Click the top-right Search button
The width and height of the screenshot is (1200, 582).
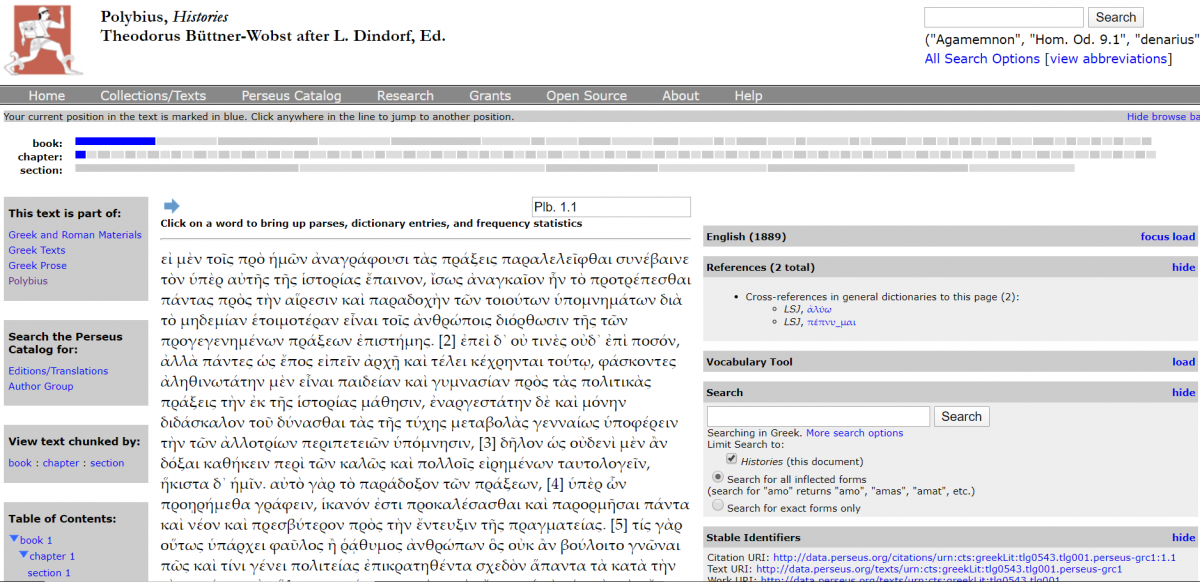pos(1115,17)
